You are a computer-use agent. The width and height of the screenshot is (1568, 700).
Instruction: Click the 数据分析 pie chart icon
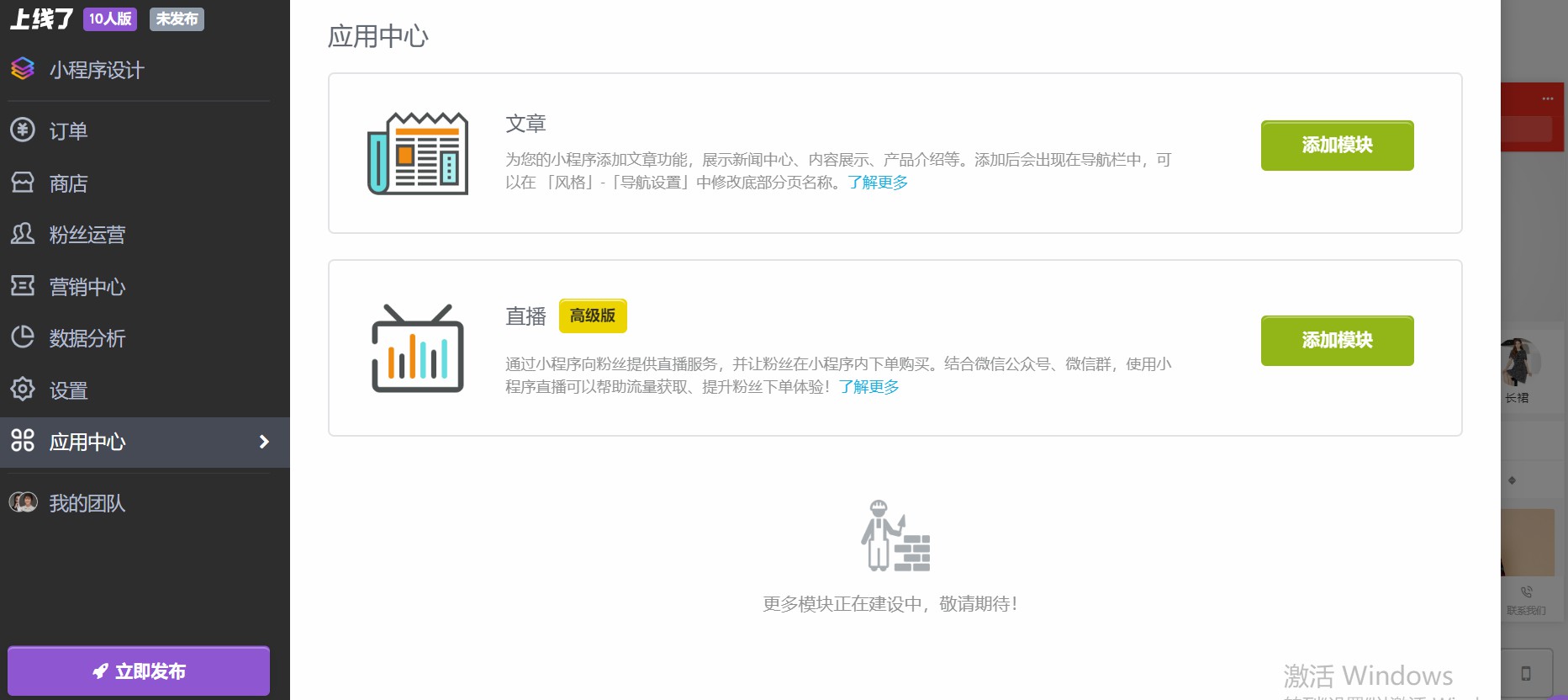click(23, 337)
